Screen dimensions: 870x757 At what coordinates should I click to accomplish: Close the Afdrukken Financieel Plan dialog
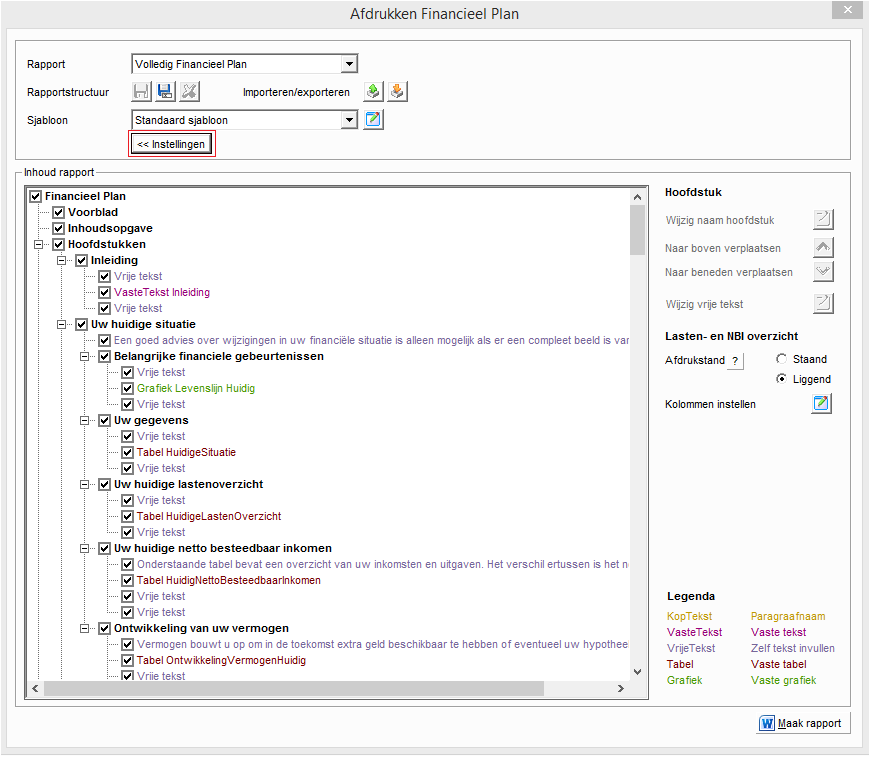point(847,9)
